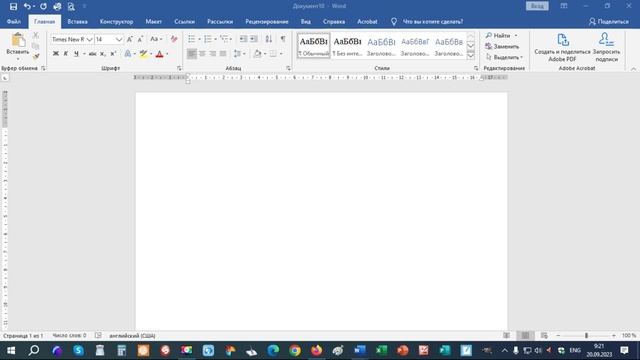Click the red font color button
The height and width of the screenshot is (360, 640).
point(160,54)
